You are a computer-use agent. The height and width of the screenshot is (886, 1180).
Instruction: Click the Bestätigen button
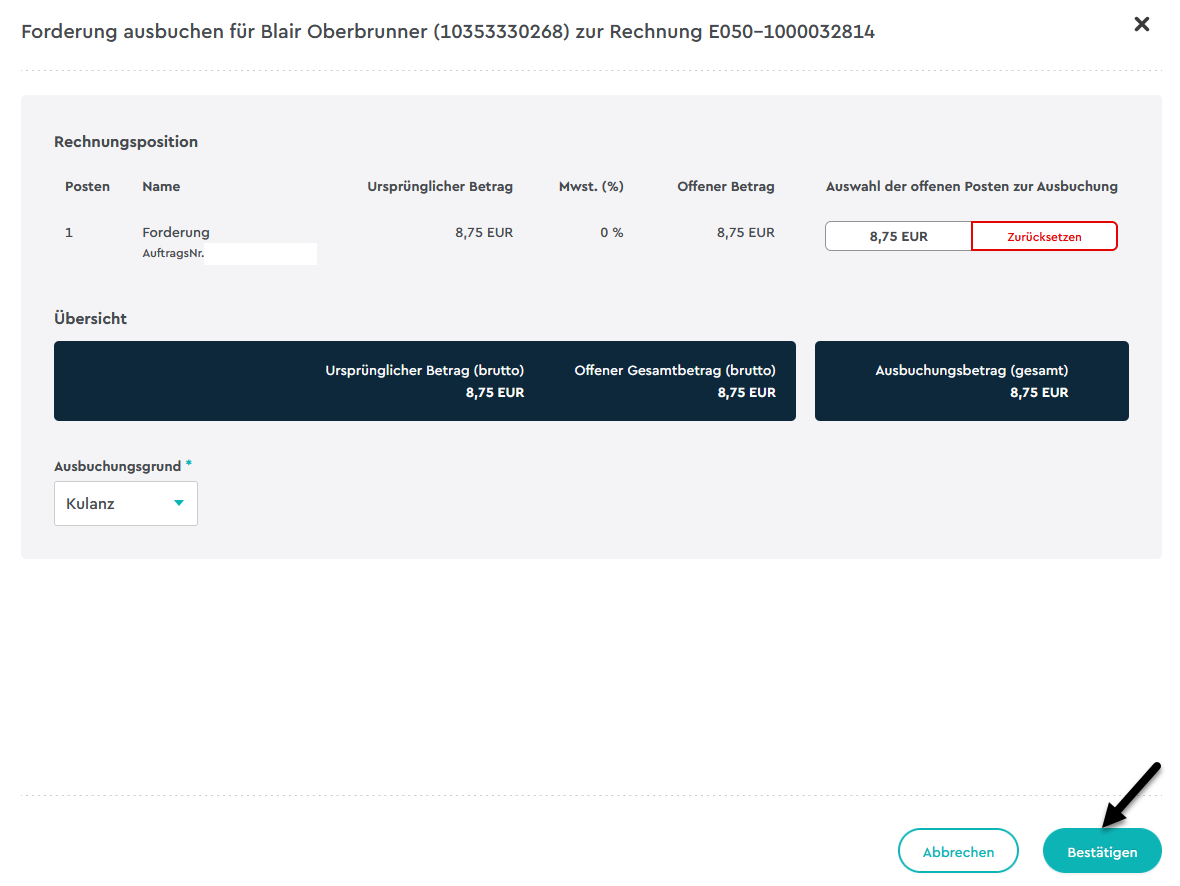[1102, 851]
